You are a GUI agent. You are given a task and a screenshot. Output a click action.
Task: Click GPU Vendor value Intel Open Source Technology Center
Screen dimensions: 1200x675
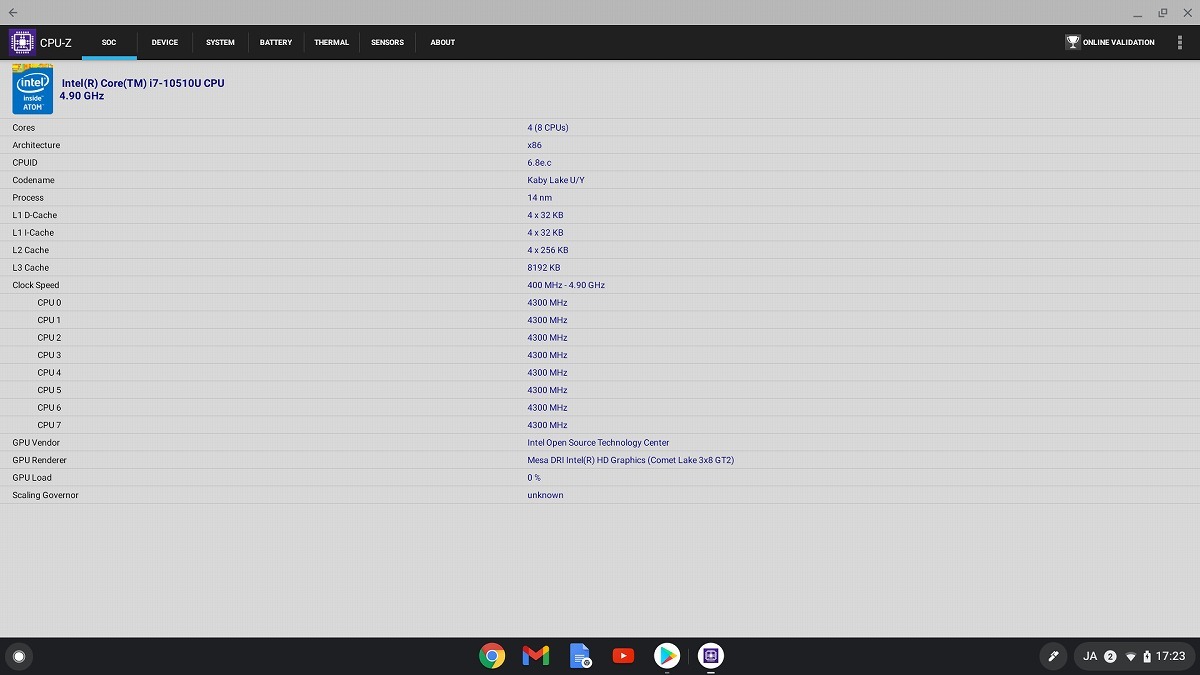[598, 443]
